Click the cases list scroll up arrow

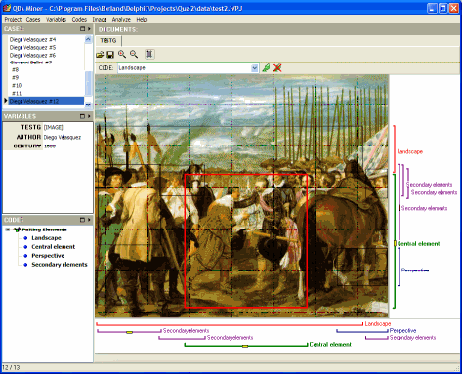tap(88, 39)
